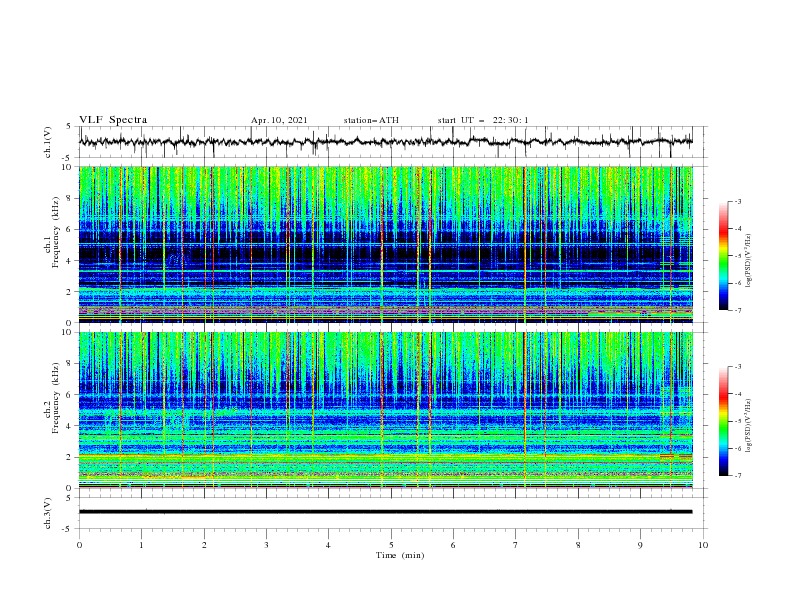Click '-7' label on upper color bar

[x=738, y=310]
